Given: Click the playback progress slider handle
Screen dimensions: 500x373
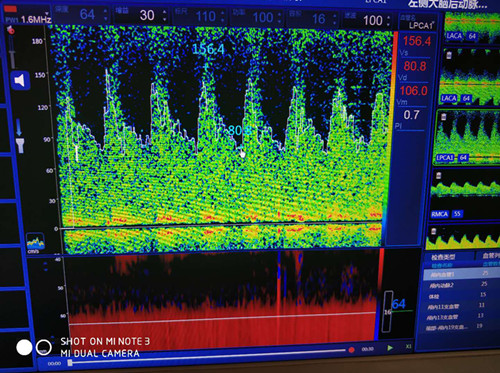Looking at the screenshot, I should click(x=70, y=363).
